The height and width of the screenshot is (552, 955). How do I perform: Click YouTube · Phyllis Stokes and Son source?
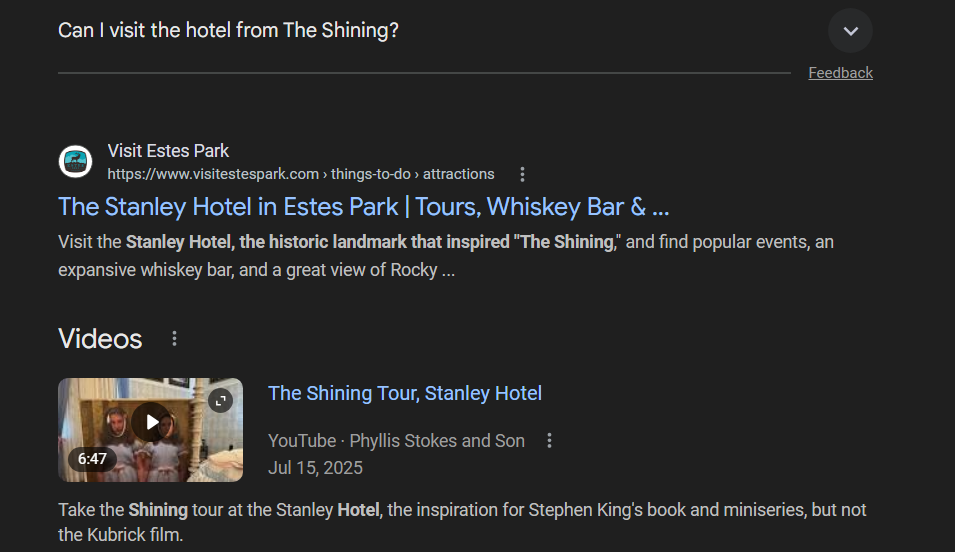pyautogui.click(x=396, y=441)
